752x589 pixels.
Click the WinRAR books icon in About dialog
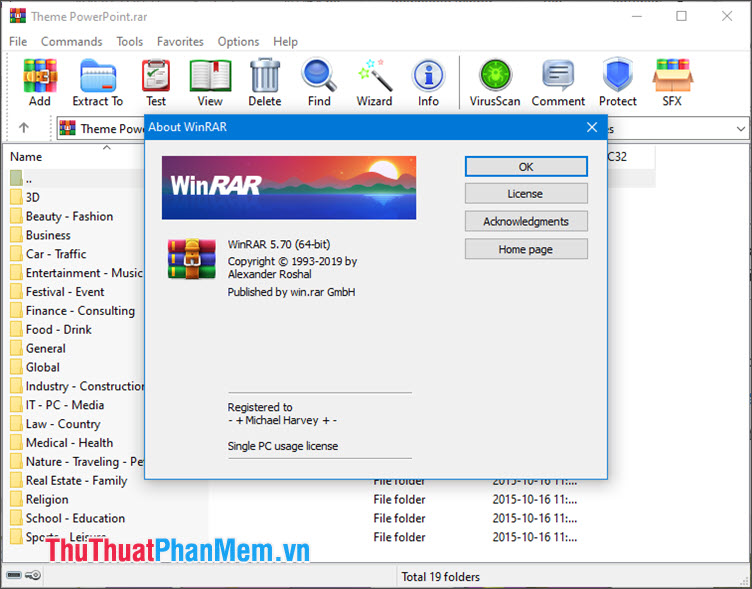click(191, 259)
